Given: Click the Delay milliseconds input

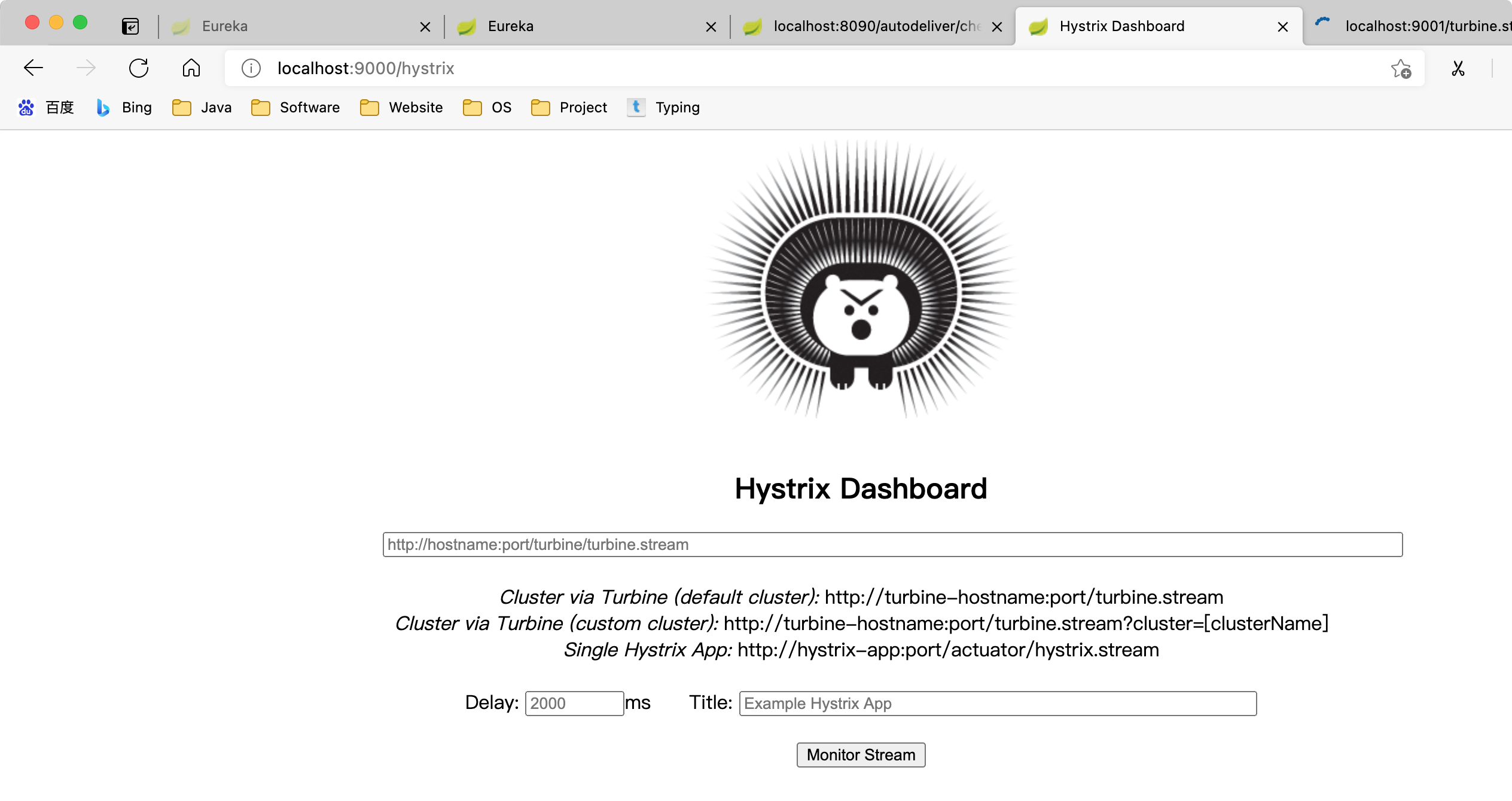Looking at the screenshot, I should pyautogui.click(x=574, y=704).
